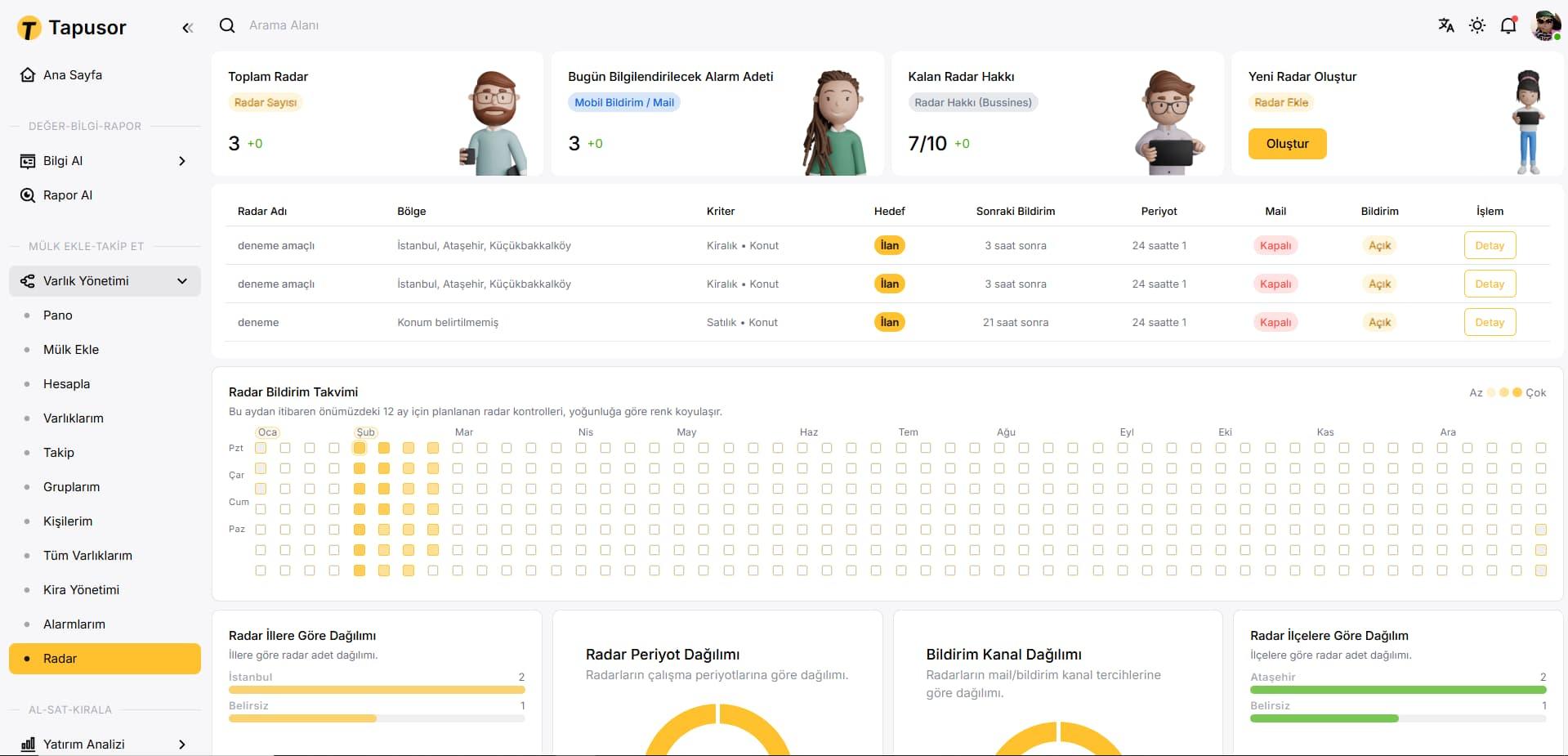Screen dimensions: 1568x756
Task: Click the Oca month label in calendar
Action: [267, 432]
